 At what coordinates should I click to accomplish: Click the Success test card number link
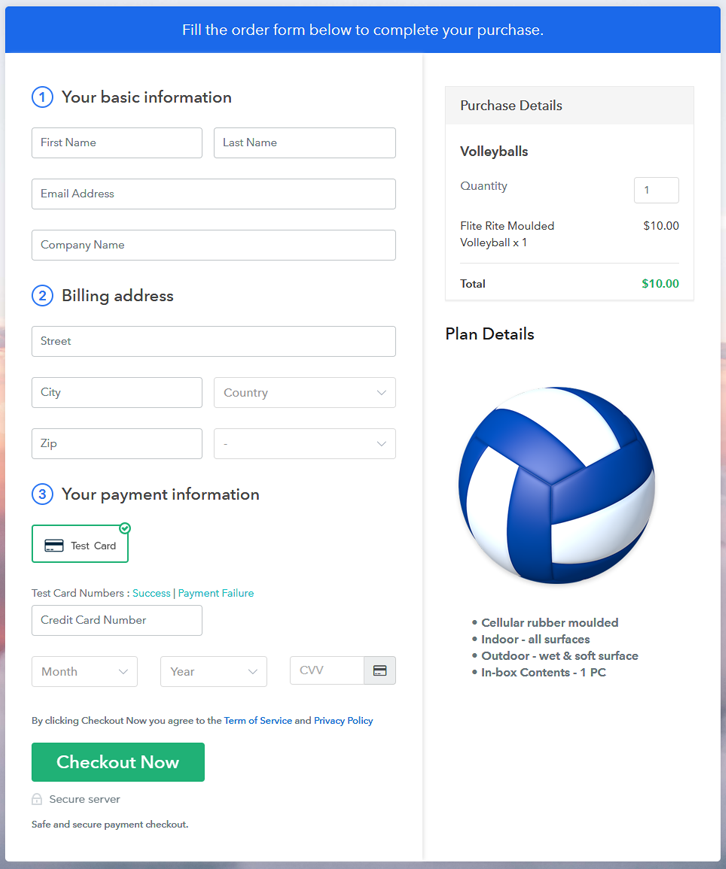click(151, 593)
